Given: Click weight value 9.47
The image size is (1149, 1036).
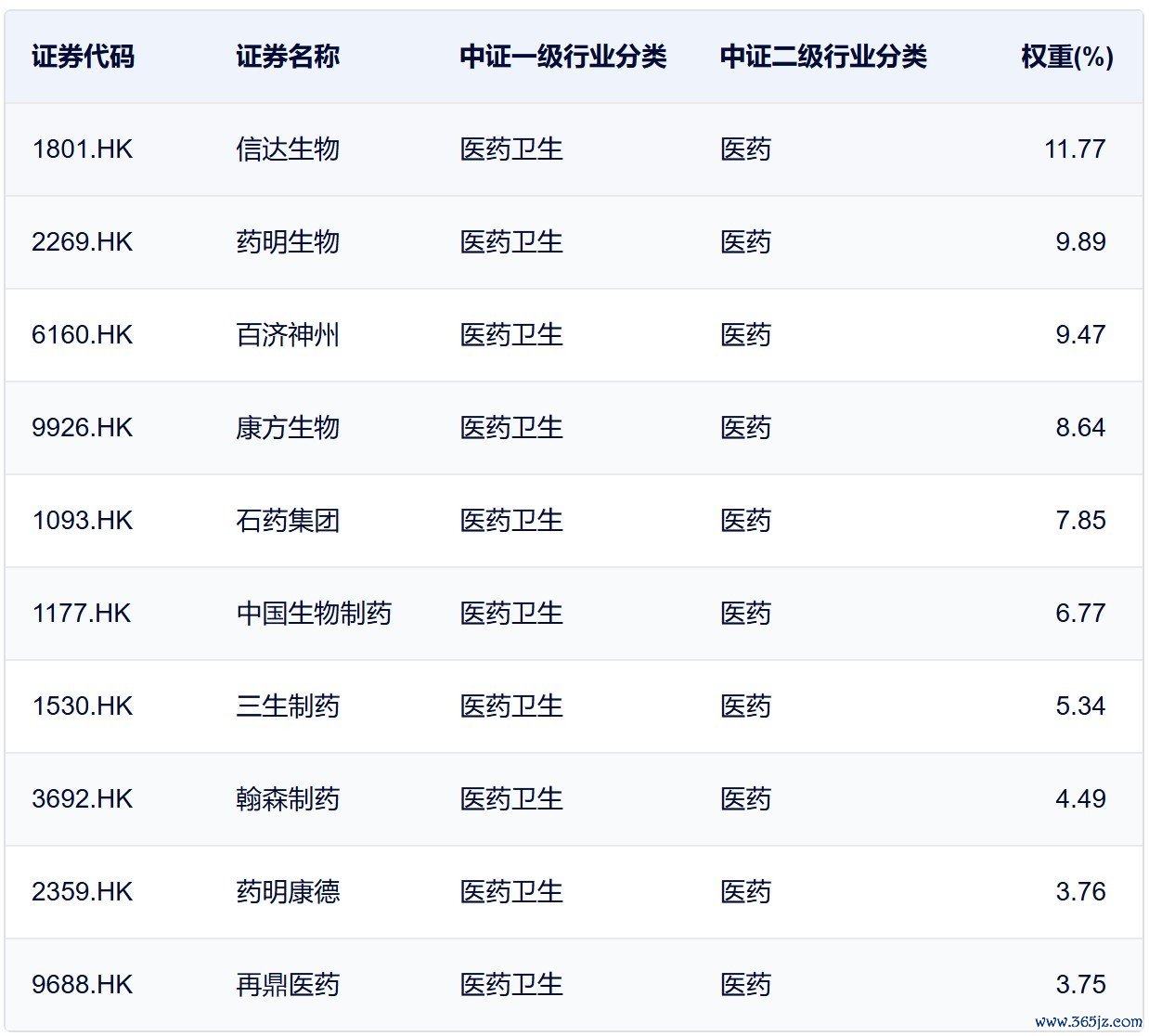Looking at the screenshot, I should click(x=1080, y=335).
